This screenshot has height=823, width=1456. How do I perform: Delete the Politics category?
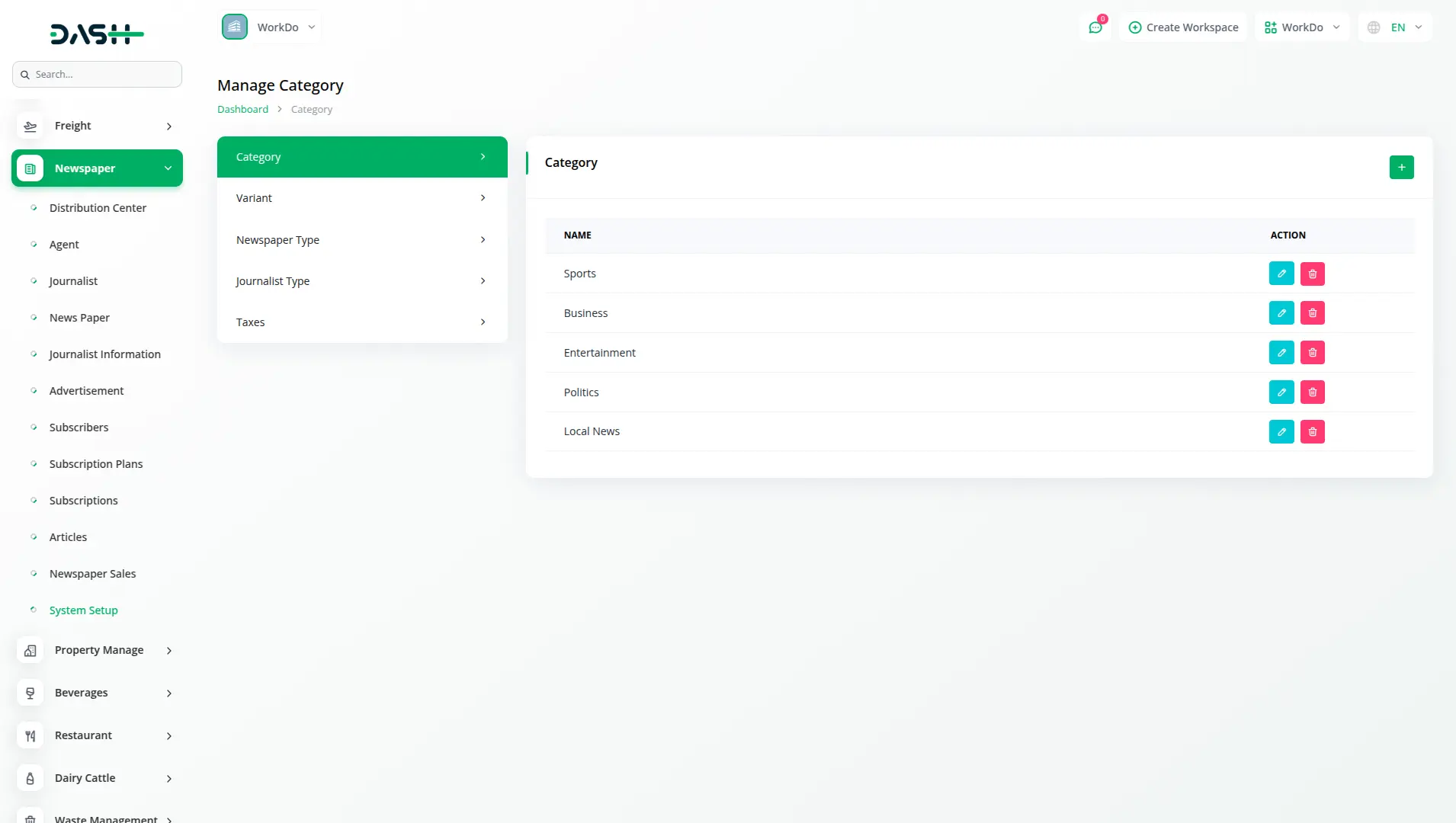point(1312,392)
